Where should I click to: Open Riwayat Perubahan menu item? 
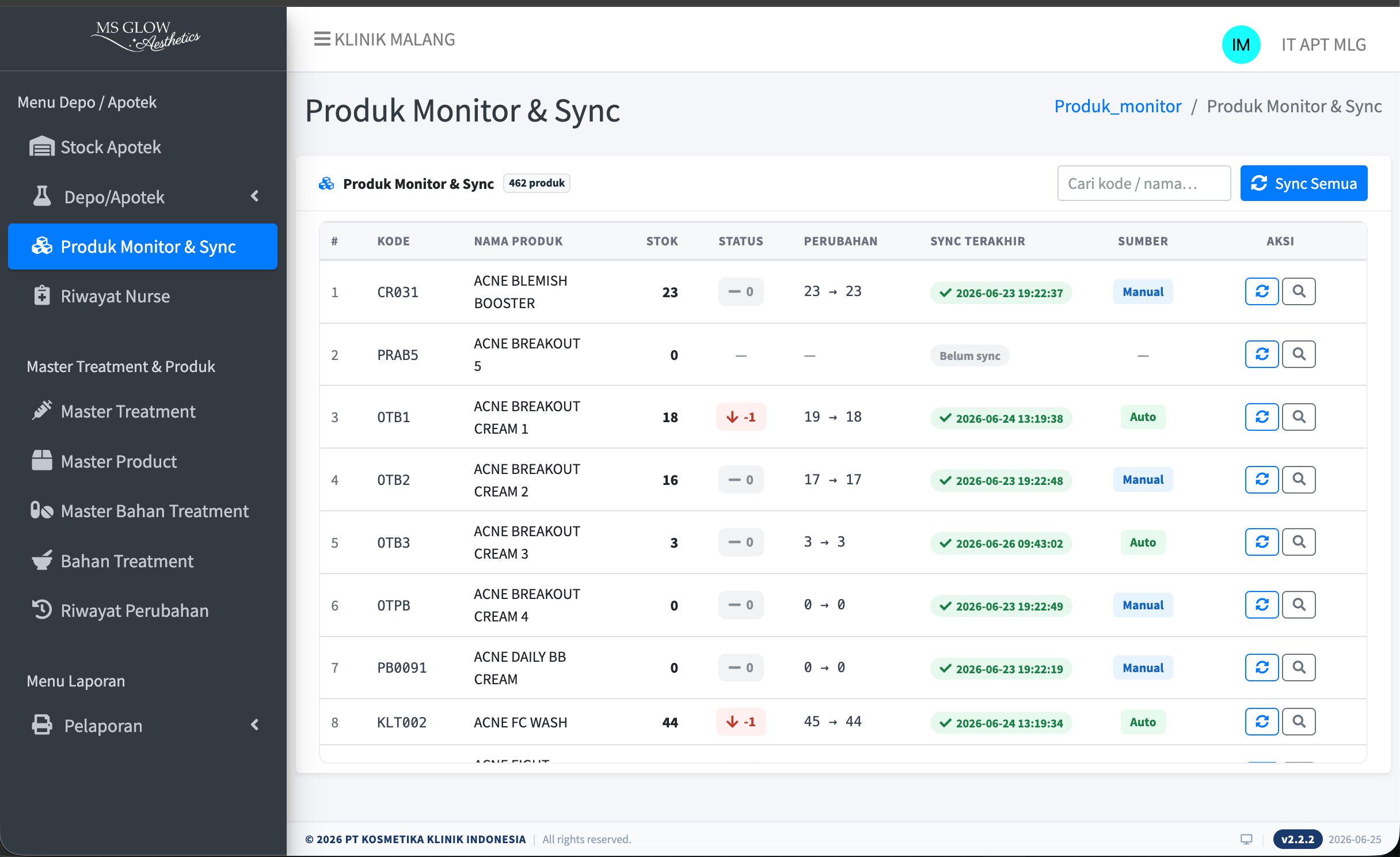(143, 610)
